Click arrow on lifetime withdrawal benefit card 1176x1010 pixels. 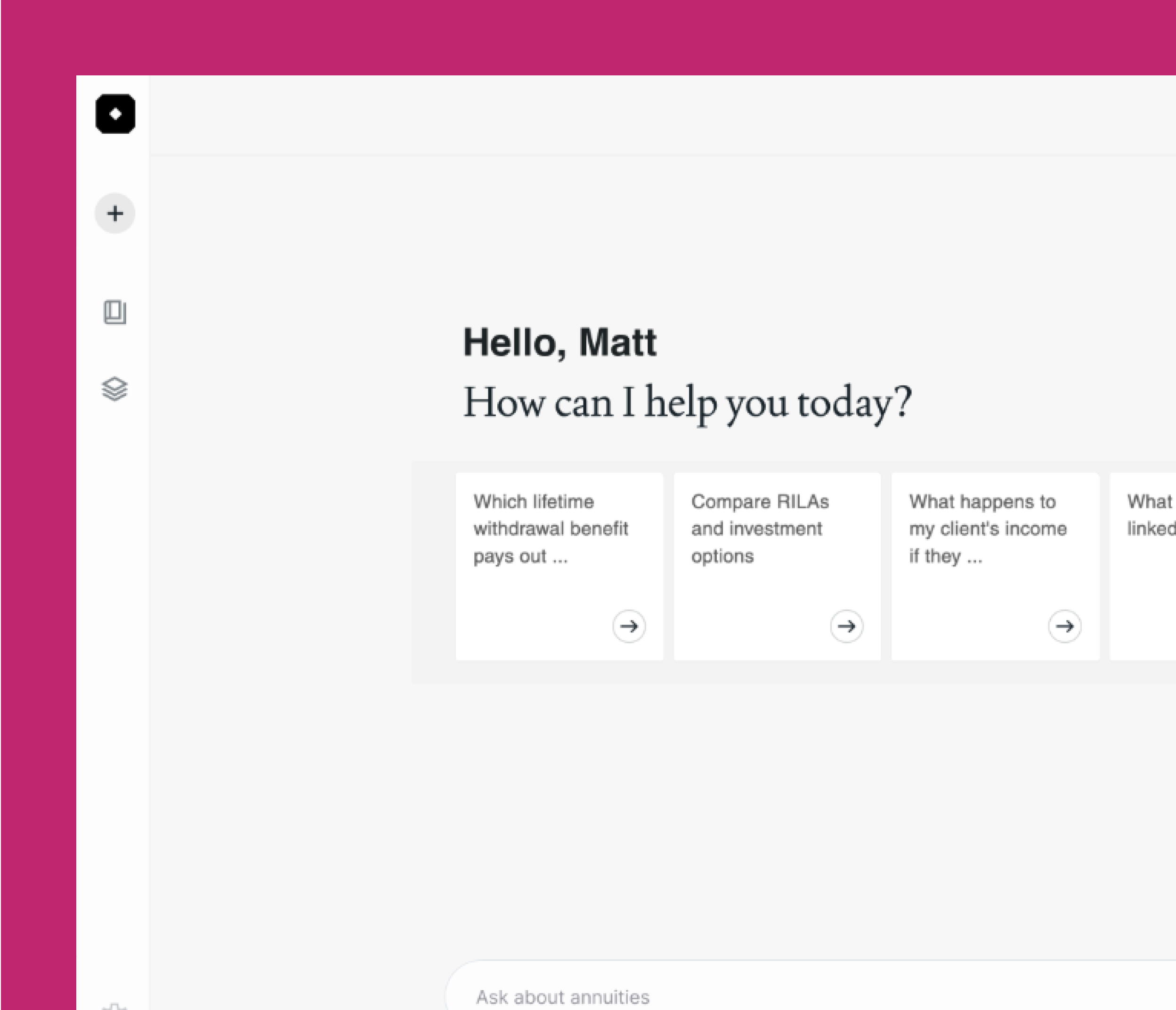click(x=629, y=626)
